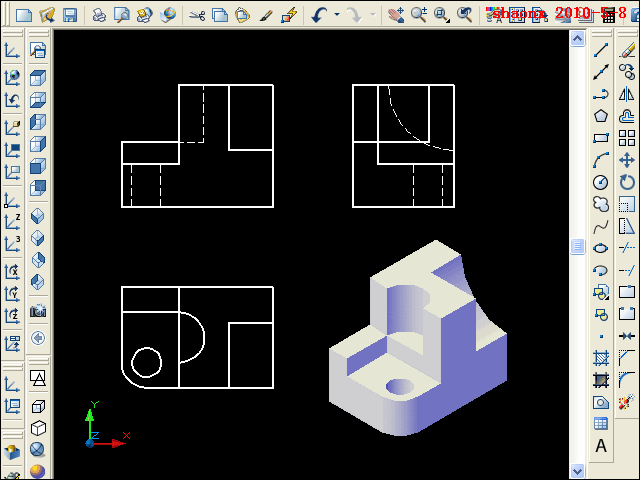The width and height of the screenshot is (640, 480).
Task: Select the Erase modify tool
Action: pyautogui.click(x=627, y=50)
